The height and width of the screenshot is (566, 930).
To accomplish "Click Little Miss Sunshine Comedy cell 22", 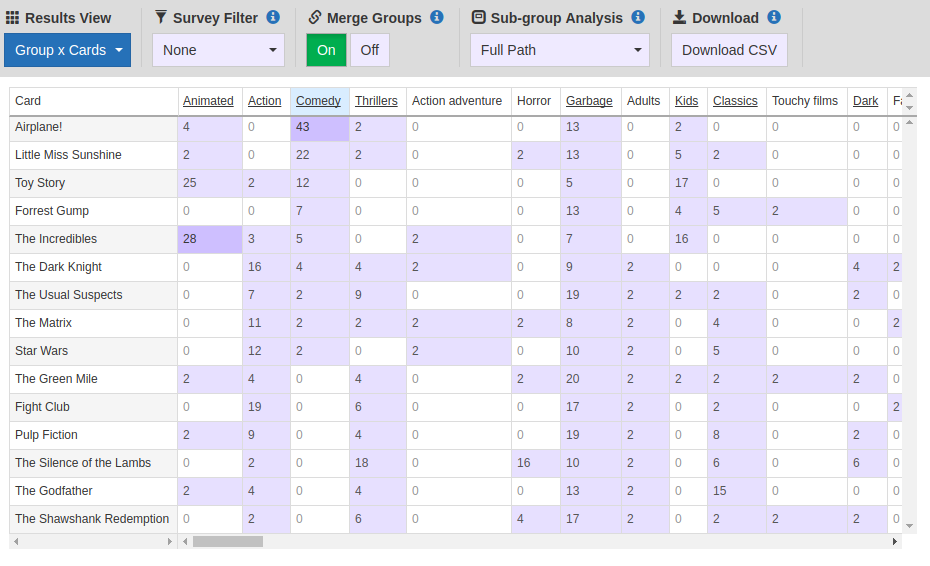I will point(319,155).
